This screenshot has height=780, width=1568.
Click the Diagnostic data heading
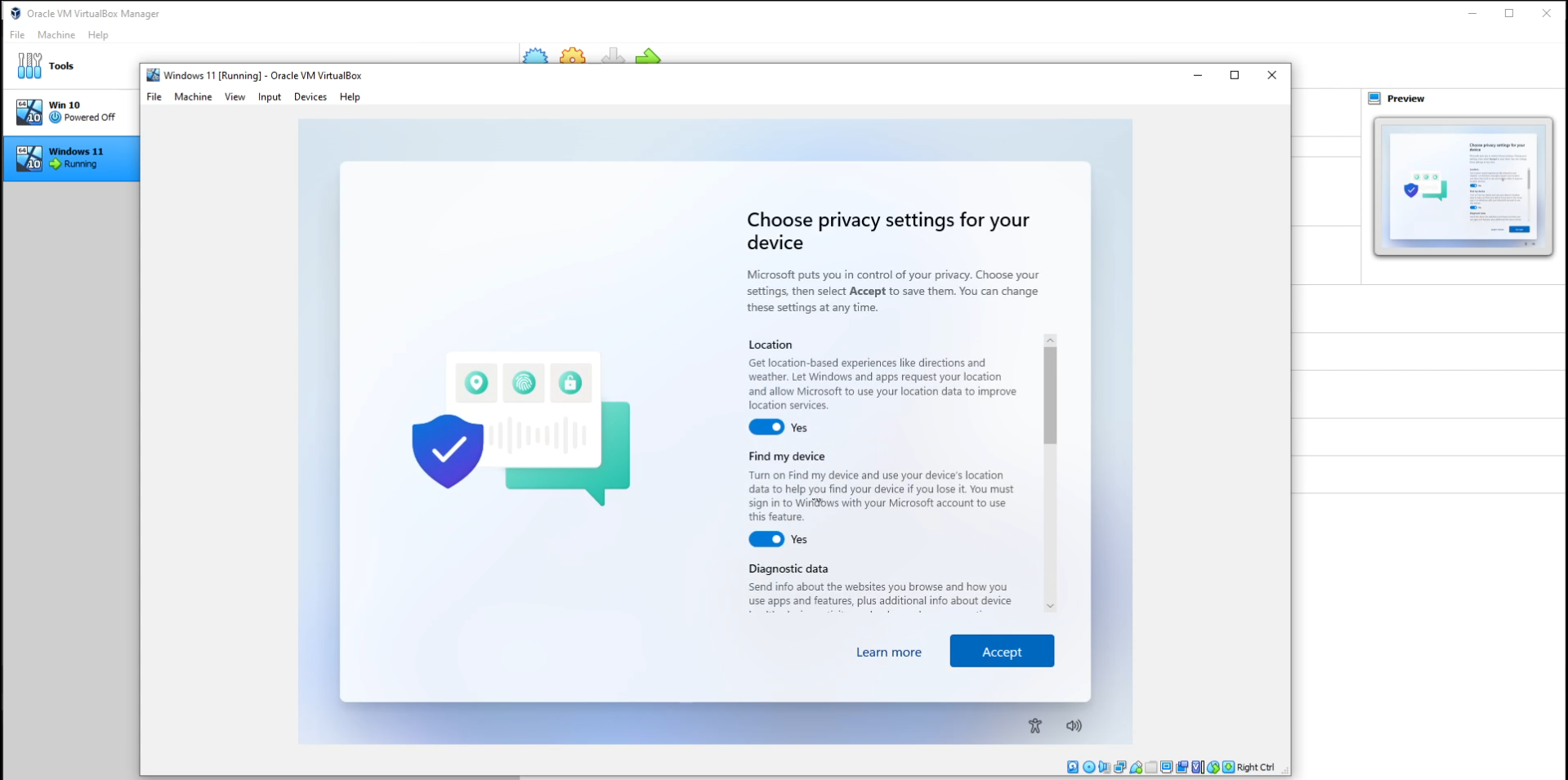coord(788,568)
